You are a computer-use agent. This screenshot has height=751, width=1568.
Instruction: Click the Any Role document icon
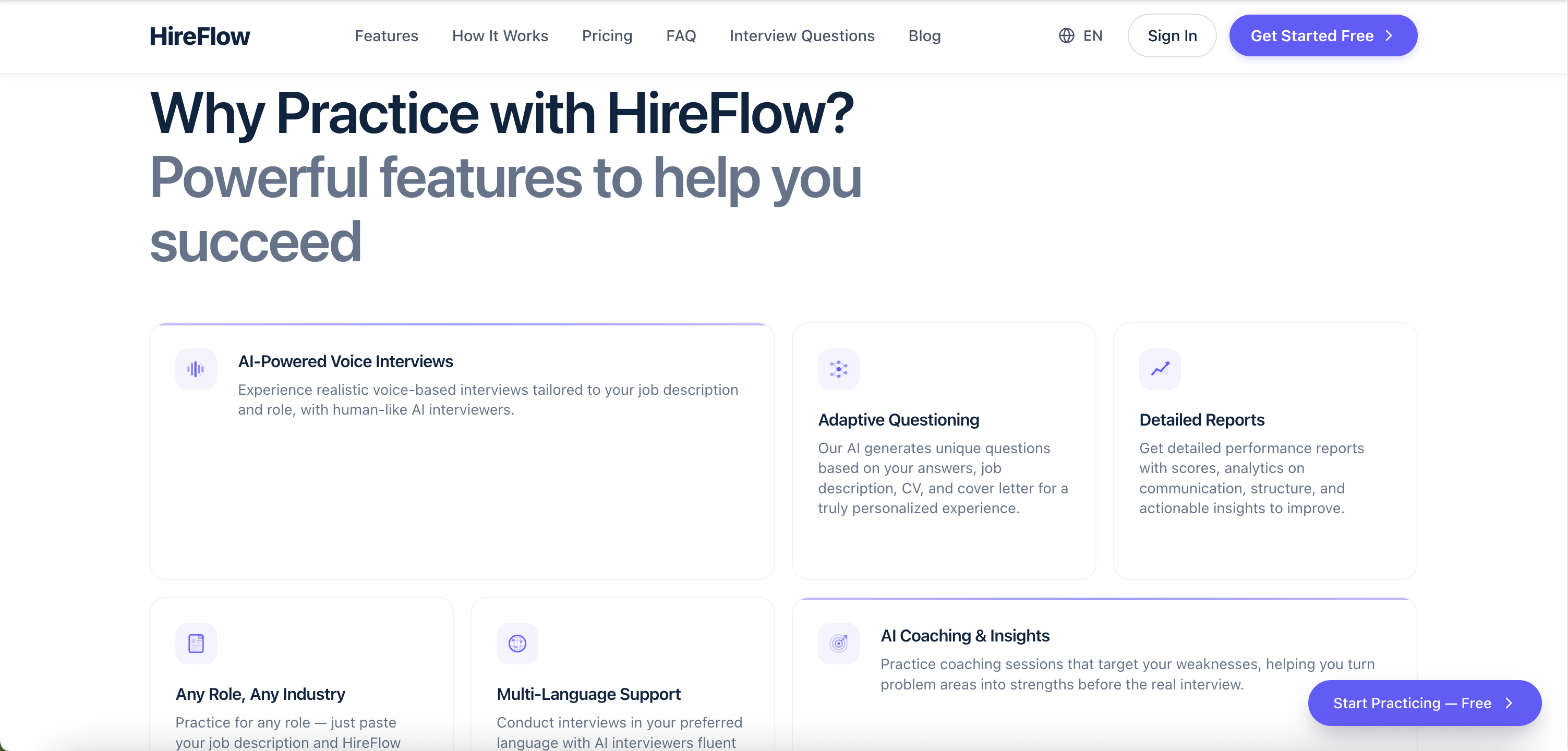click(x=196, y=643)
